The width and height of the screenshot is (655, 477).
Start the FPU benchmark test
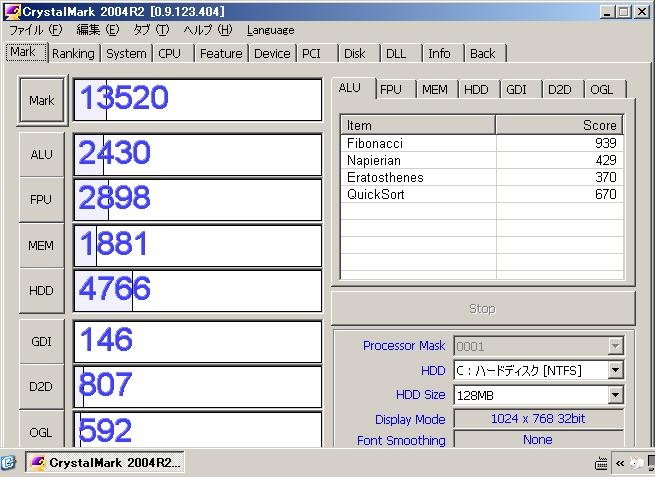coord(42,200)
